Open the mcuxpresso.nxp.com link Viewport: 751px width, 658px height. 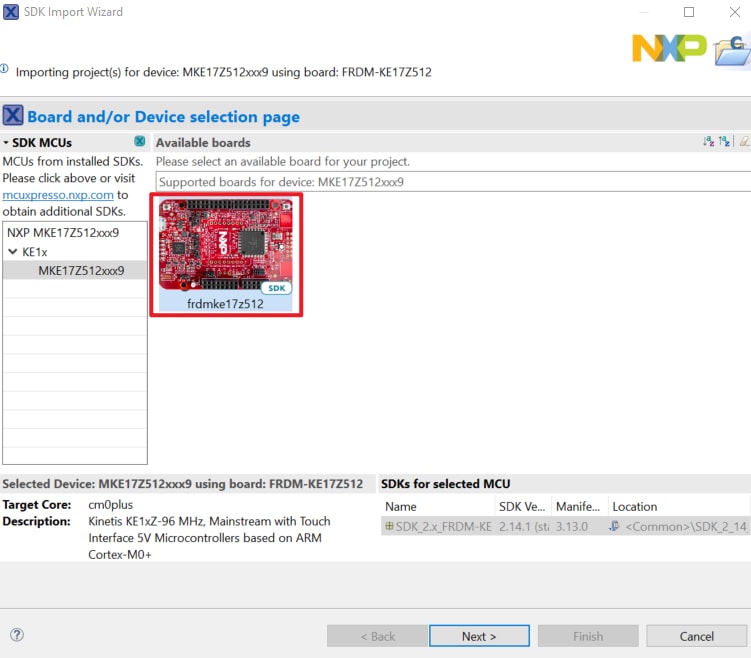coord(58,195)
